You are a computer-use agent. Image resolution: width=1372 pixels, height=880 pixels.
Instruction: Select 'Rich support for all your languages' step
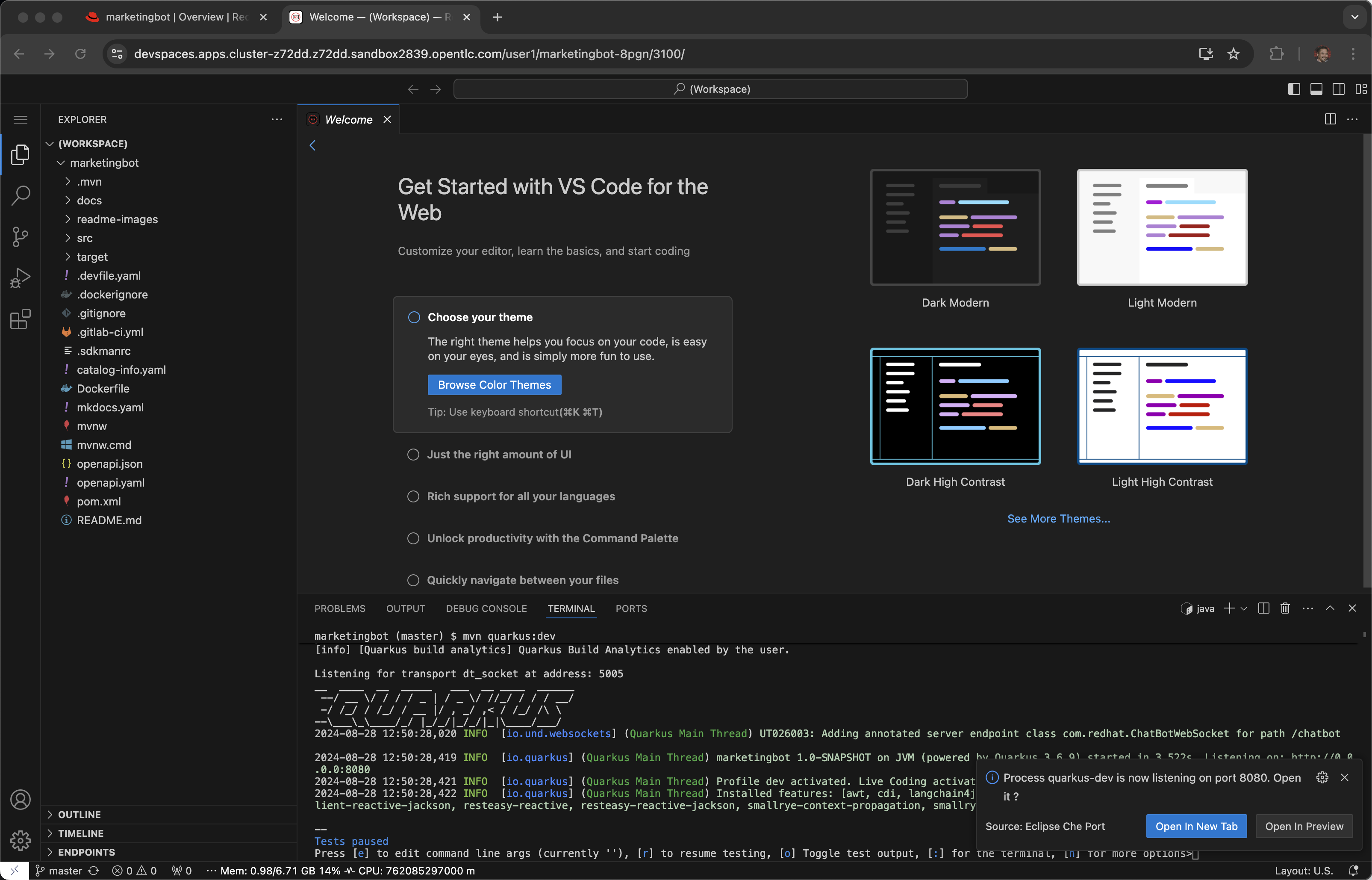click(520, 496)
